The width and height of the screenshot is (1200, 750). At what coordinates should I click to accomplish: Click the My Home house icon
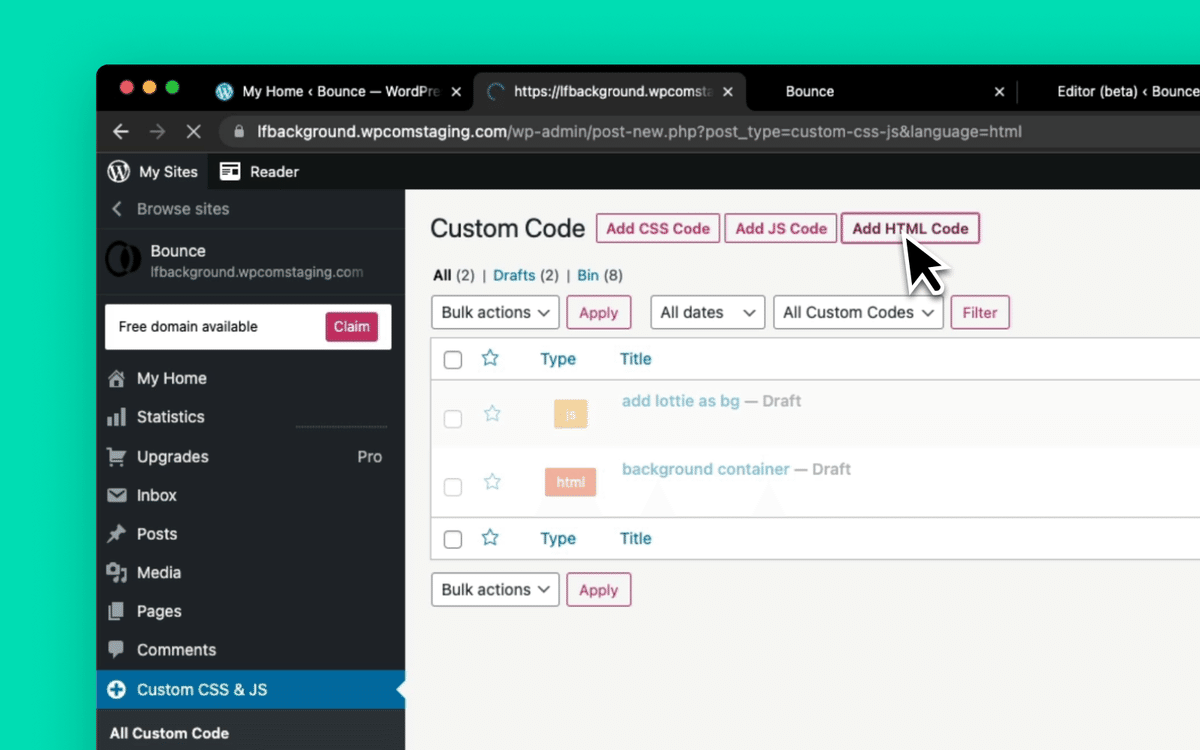tap(117, 378)
